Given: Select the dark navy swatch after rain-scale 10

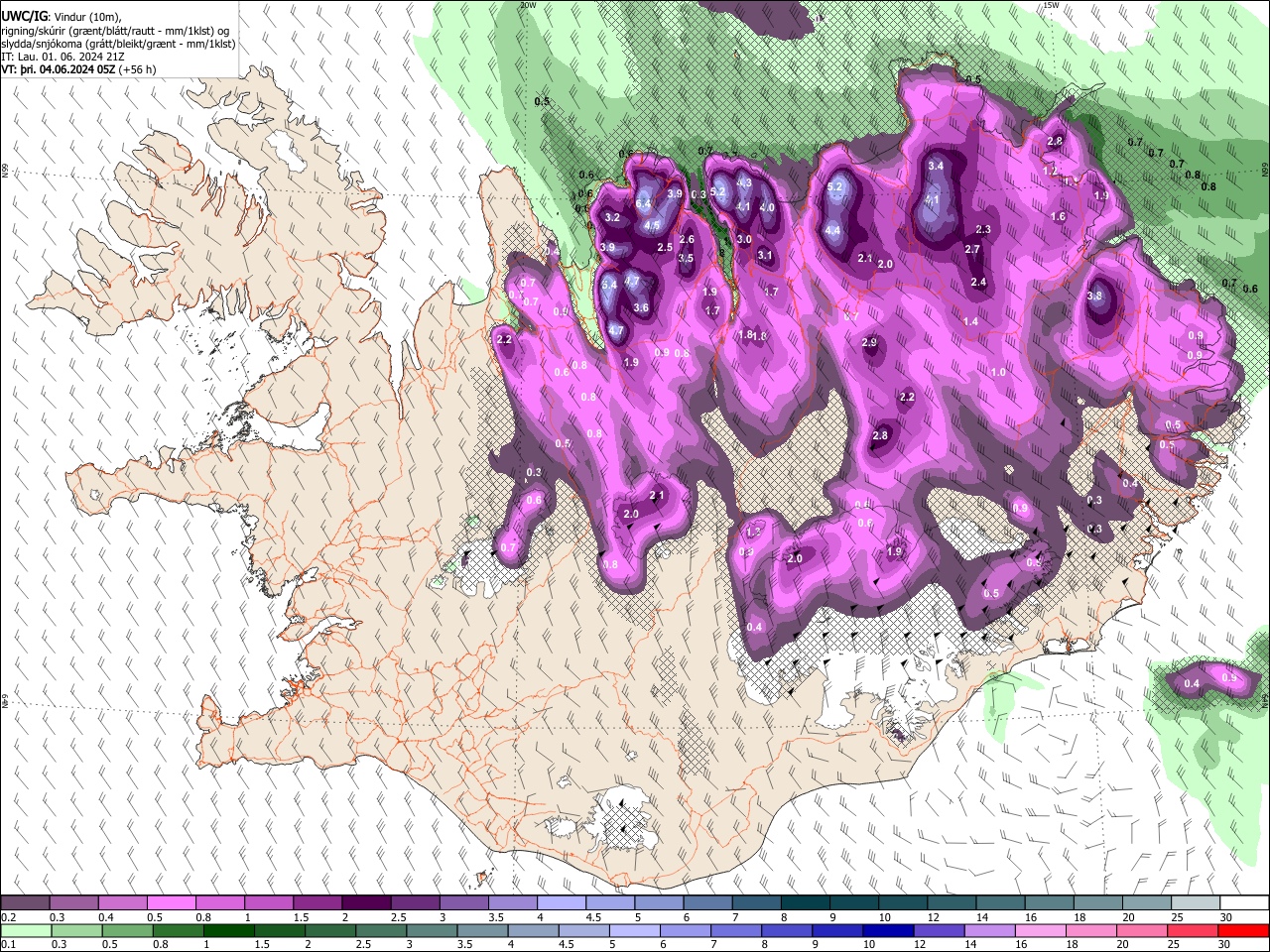Looking at the screenshot, I should [x=886, y=930].
